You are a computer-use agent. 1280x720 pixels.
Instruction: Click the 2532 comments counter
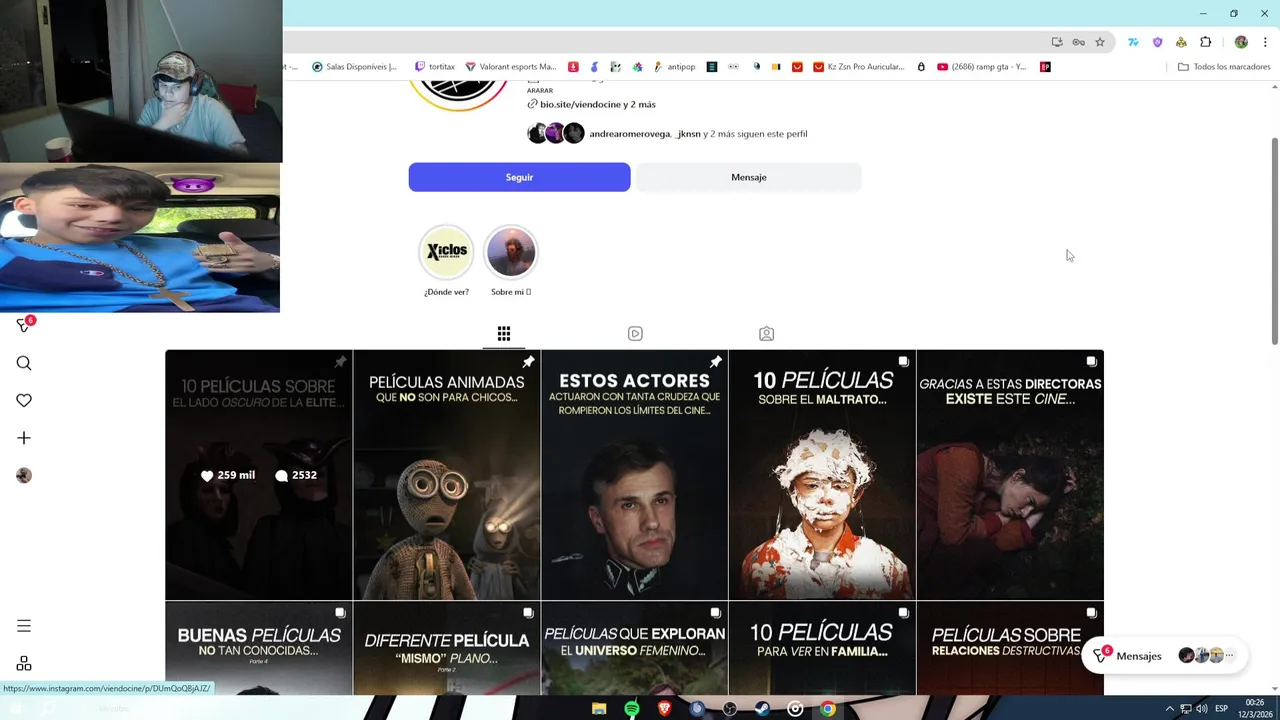(296, 475)
